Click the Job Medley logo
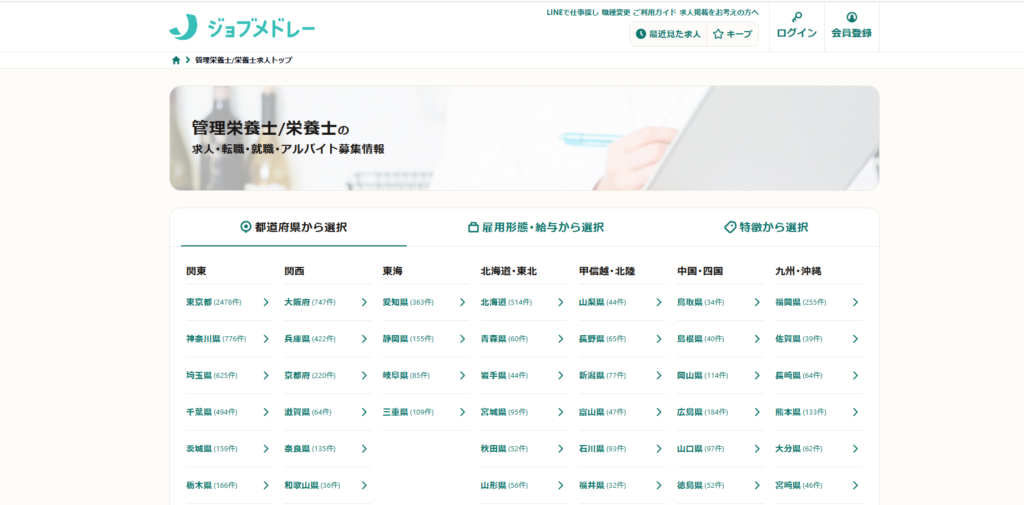Screen dimensions: 1024x505 (242, 27)
